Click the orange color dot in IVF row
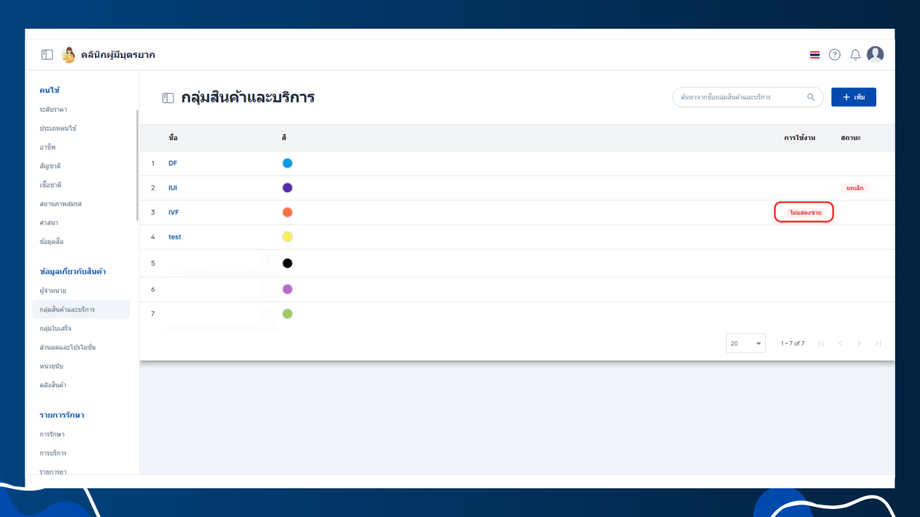The height and width of the screenshot is (517, 920). coord(287,212)
